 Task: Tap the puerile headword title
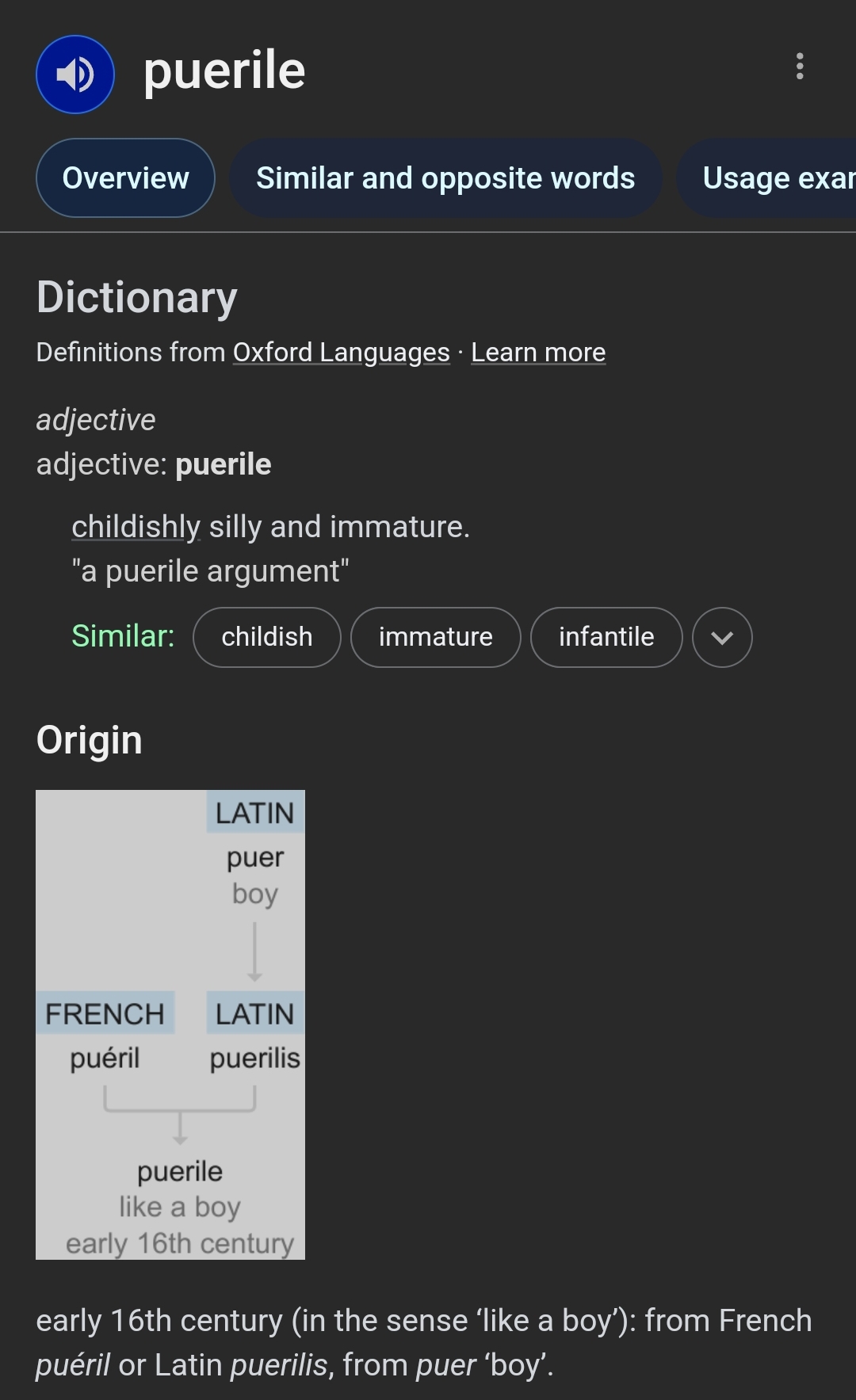[x=224, y=71]
